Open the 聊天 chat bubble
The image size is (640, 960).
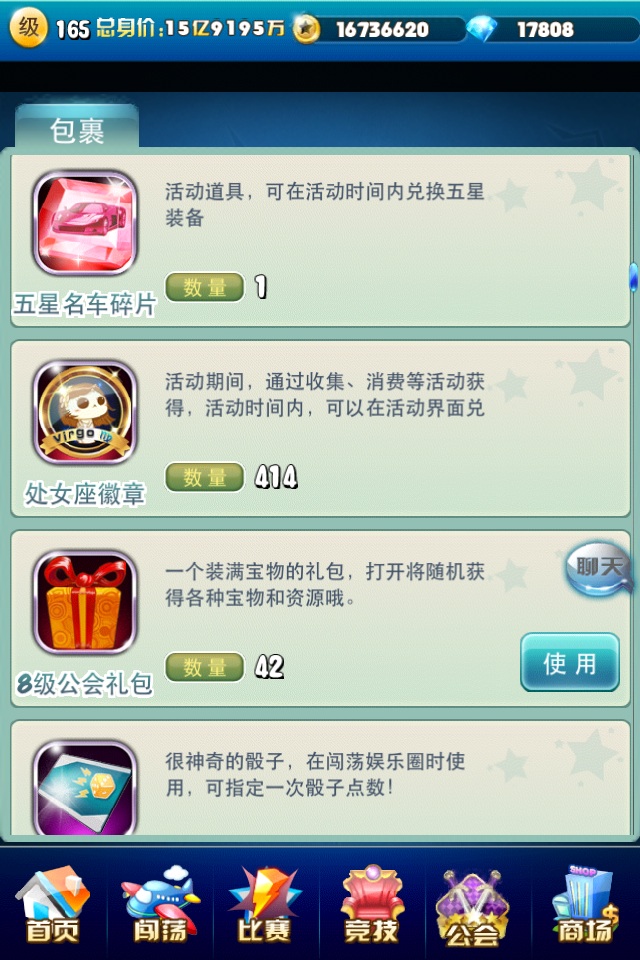pos(598,568)
